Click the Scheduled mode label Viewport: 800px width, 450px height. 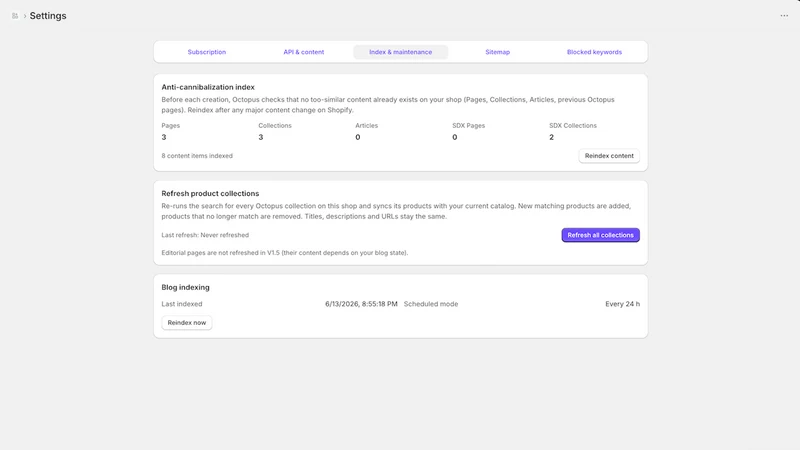431,304
